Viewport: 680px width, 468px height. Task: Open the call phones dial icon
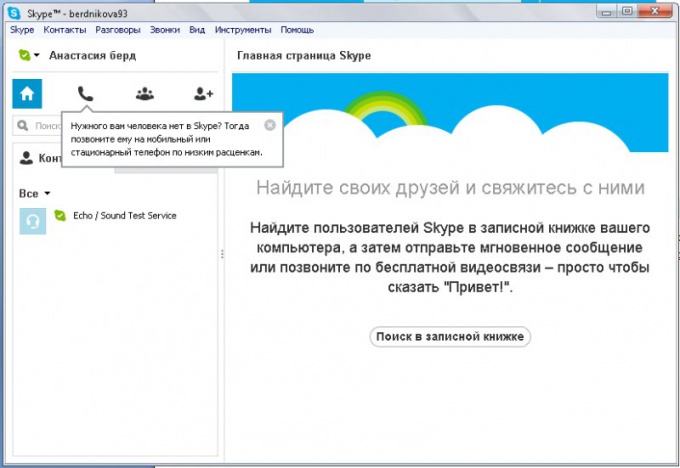[85, 94]
